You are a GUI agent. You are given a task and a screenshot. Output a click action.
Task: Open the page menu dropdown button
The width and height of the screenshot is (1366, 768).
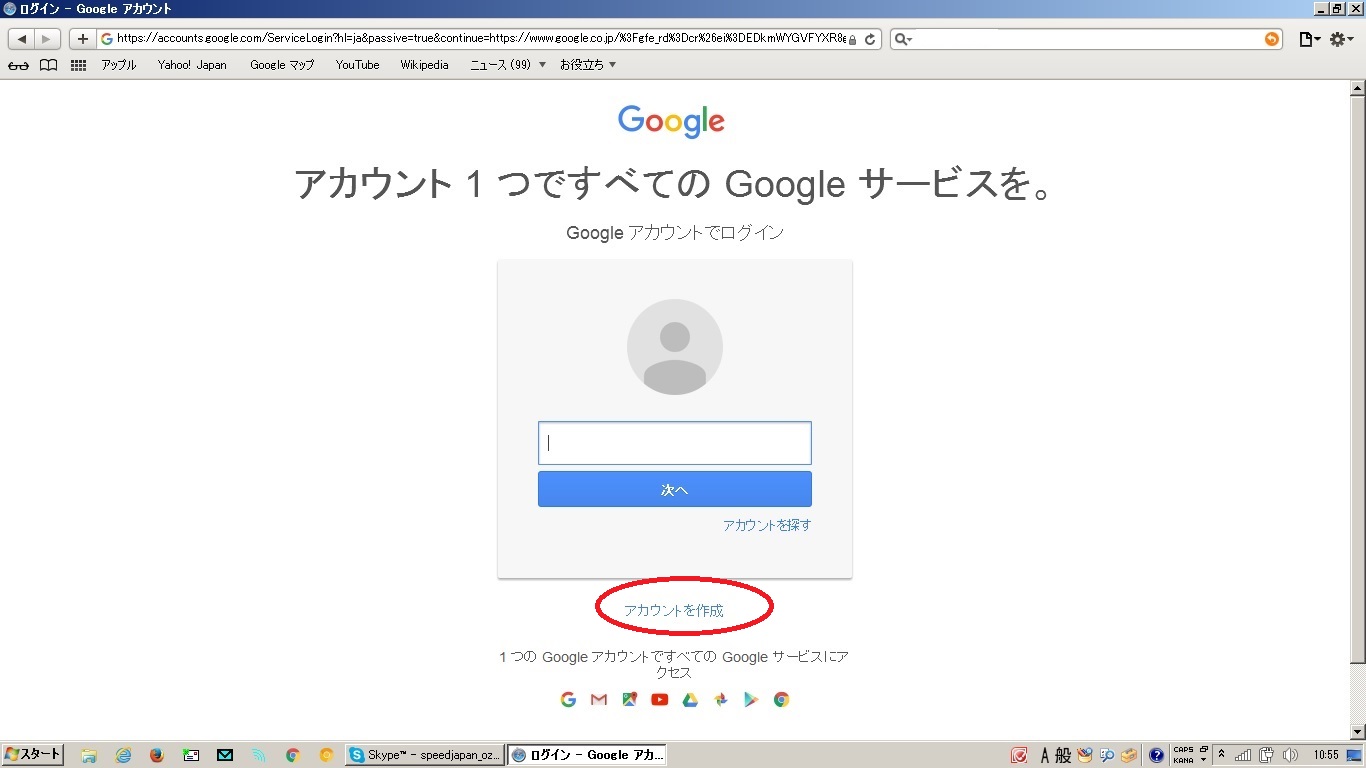(x=1309, y=39)
